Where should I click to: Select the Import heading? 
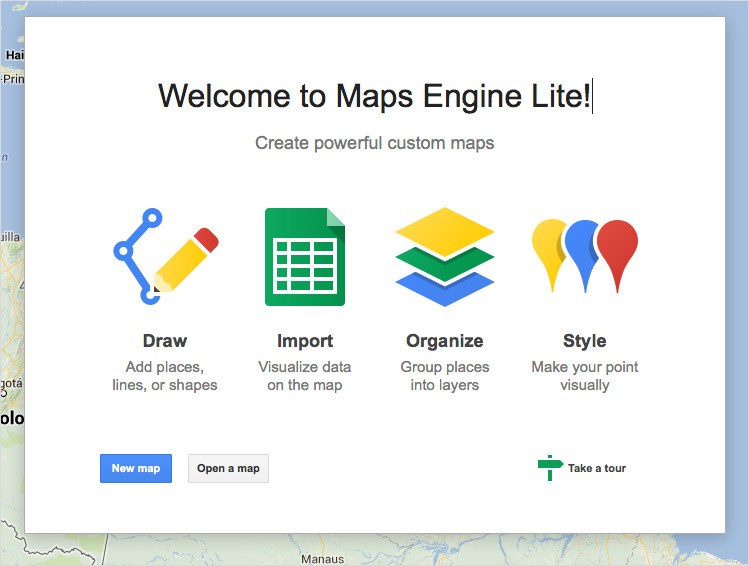pos(304,341)
